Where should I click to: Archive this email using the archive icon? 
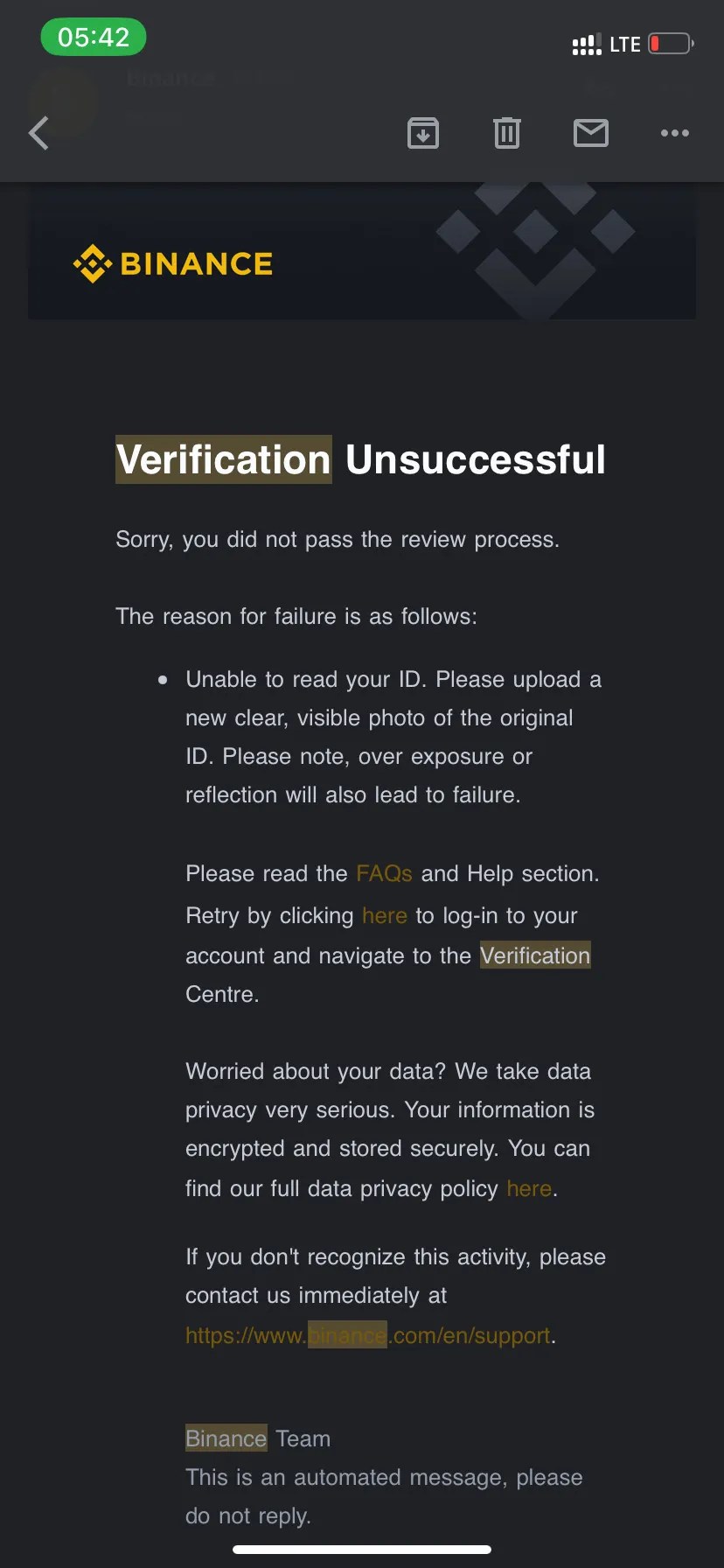point(423,133)
